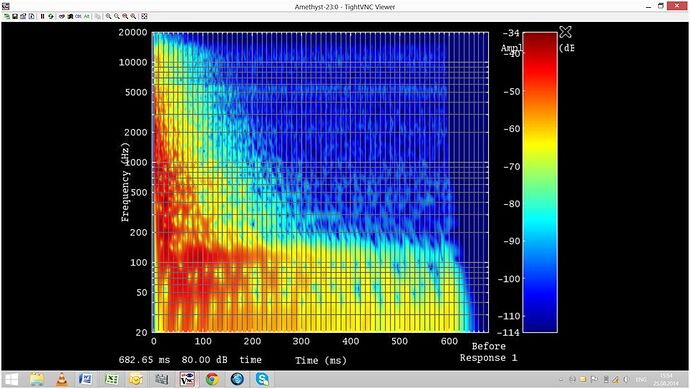Open VLC media player from taskbar
Viewport: 690px width, 389px height.
[62, 379]
